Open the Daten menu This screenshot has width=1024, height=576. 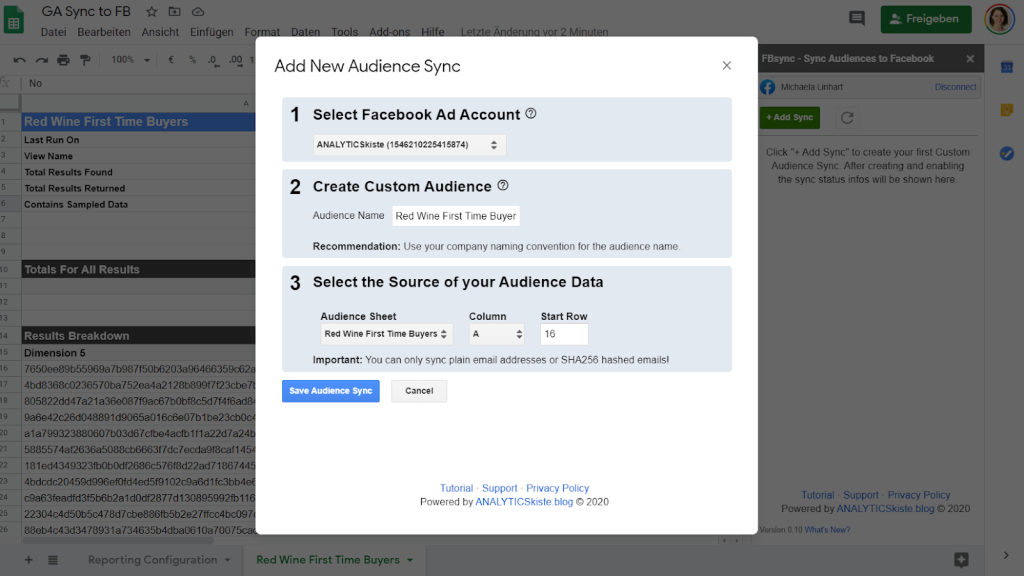click(306, 32)
